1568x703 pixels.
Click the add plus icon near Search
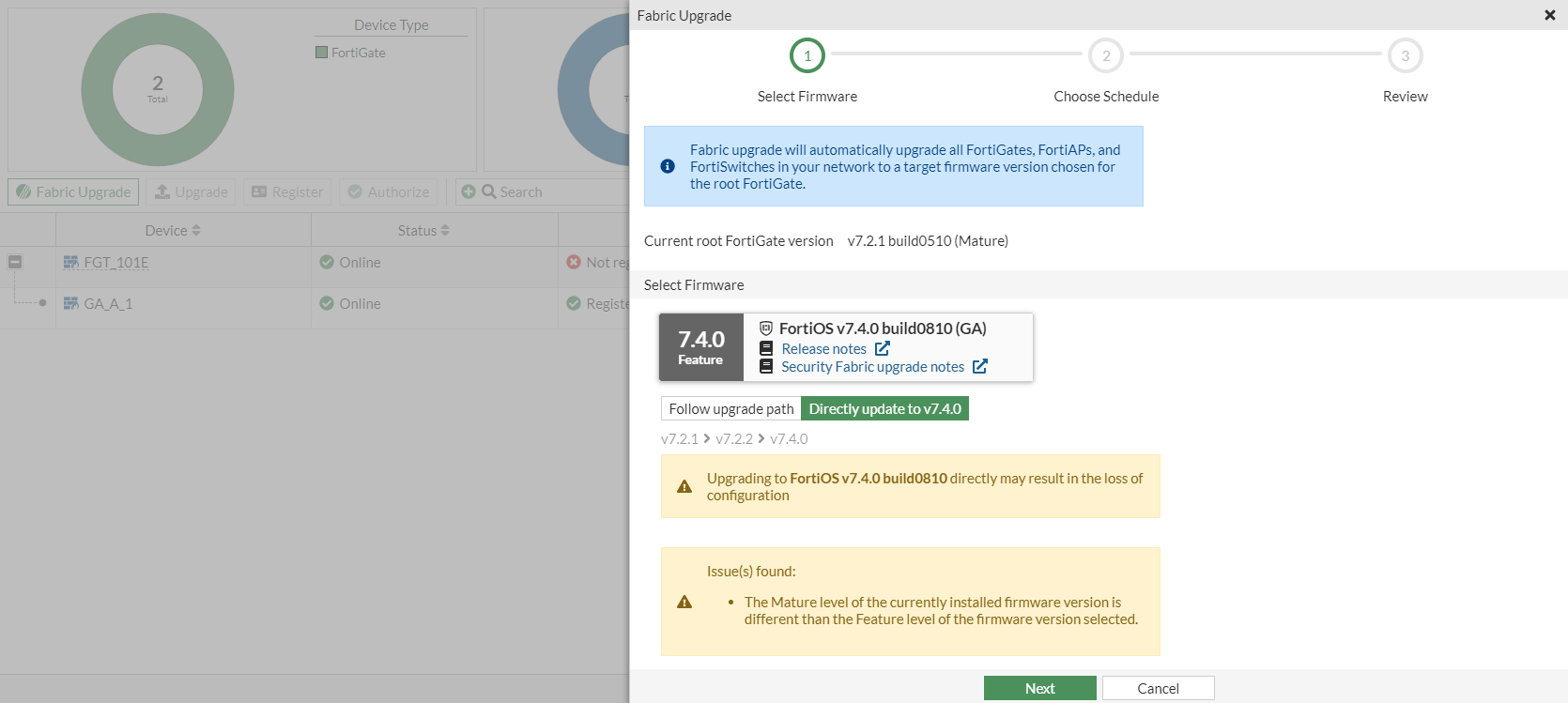point(468,191)
